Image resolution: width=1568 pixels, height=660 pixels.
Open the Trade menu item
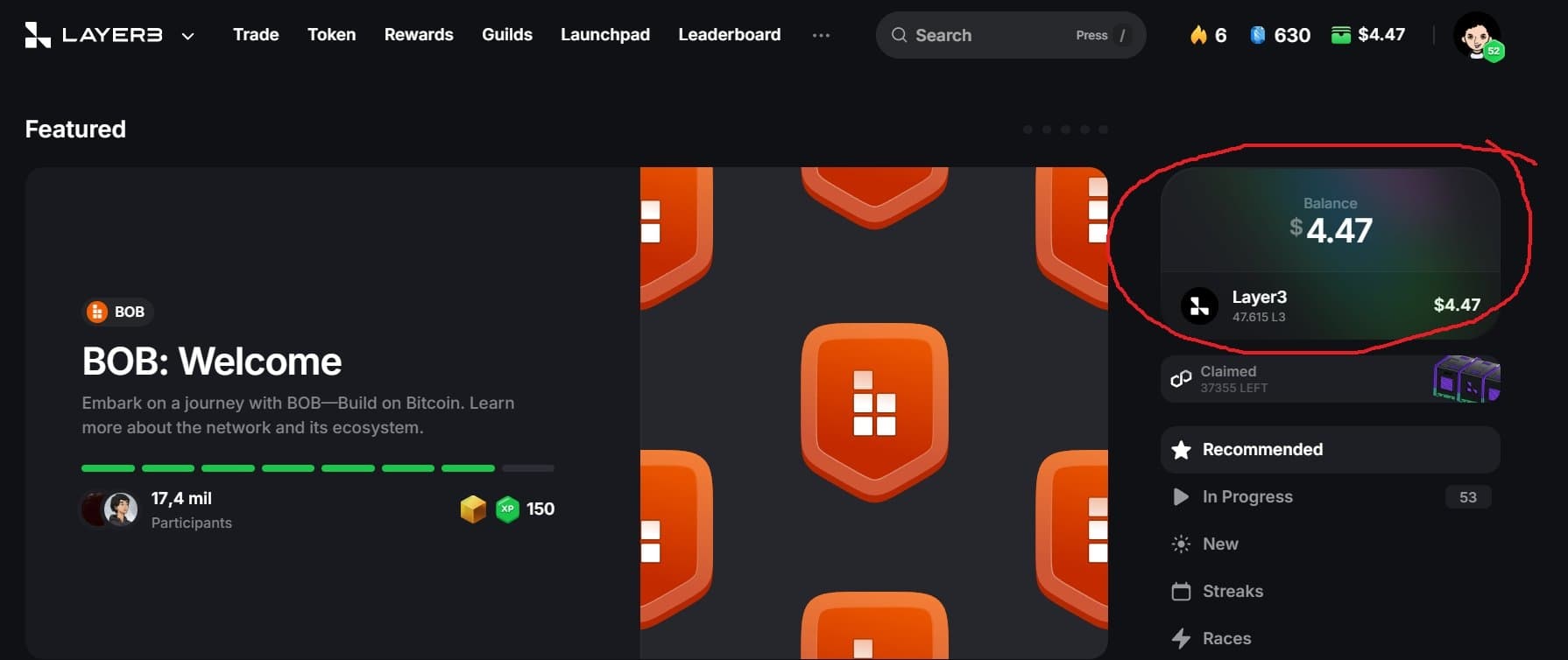[x=256, y=35]
